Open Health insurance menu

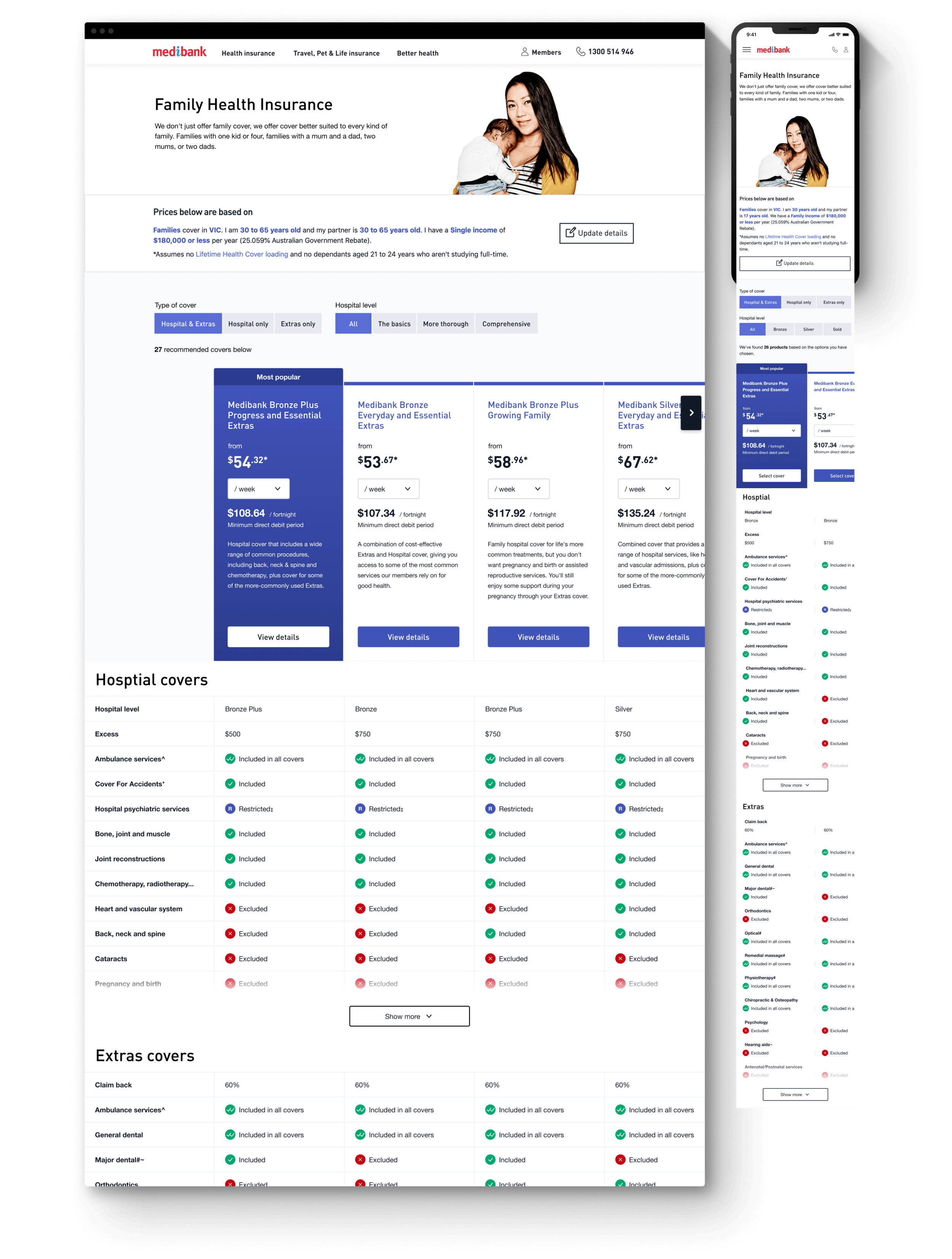coord(248,54)
